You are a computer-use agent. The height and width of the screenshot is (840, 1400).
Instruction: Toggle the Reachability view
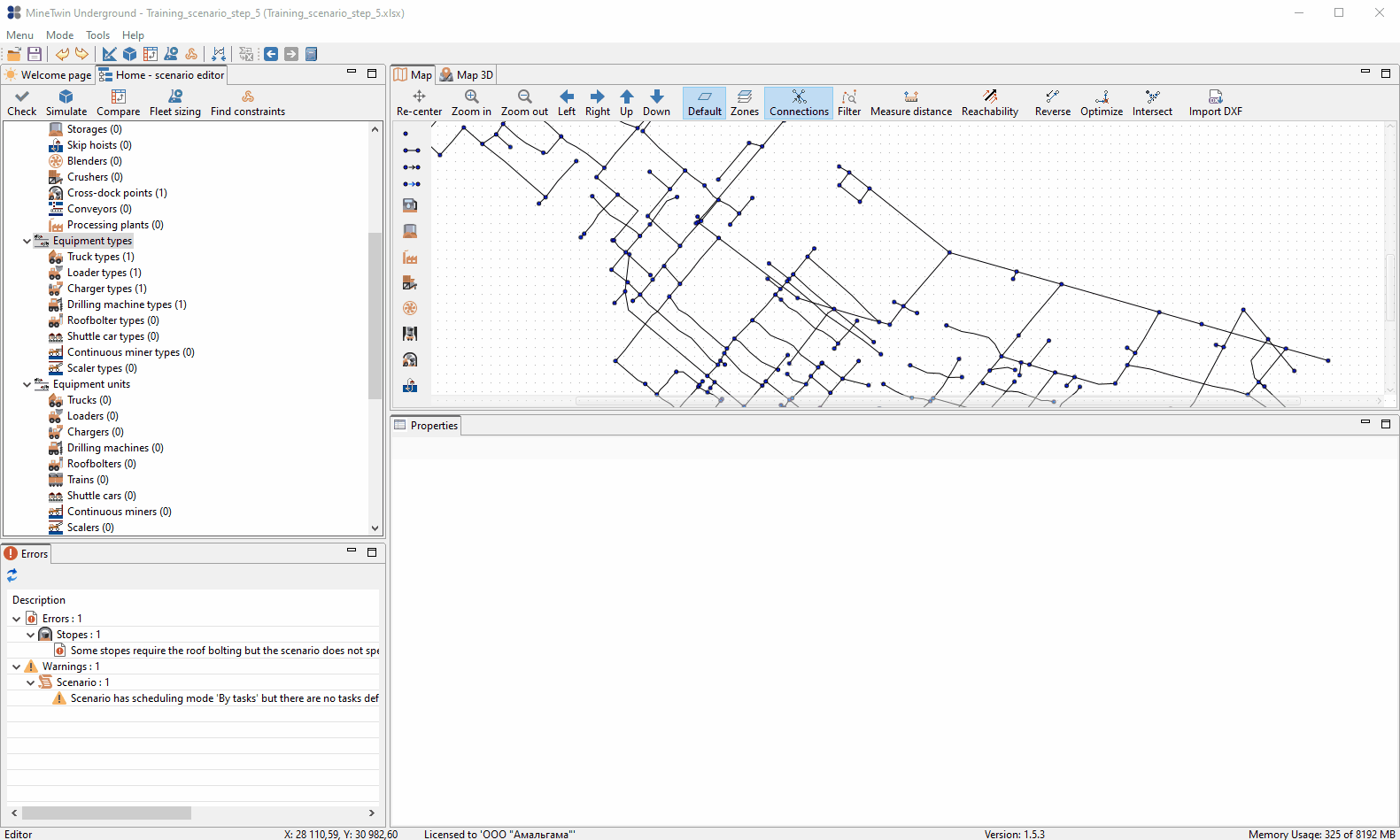(x=990, y=103)
